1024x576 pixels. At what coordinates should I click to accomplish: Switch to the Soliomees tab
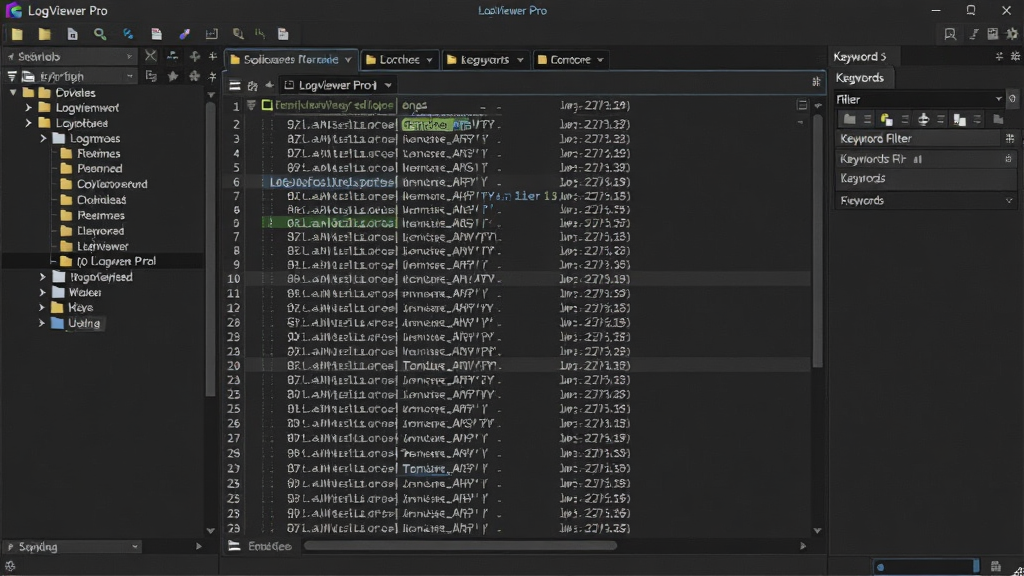tap(291, 59)
